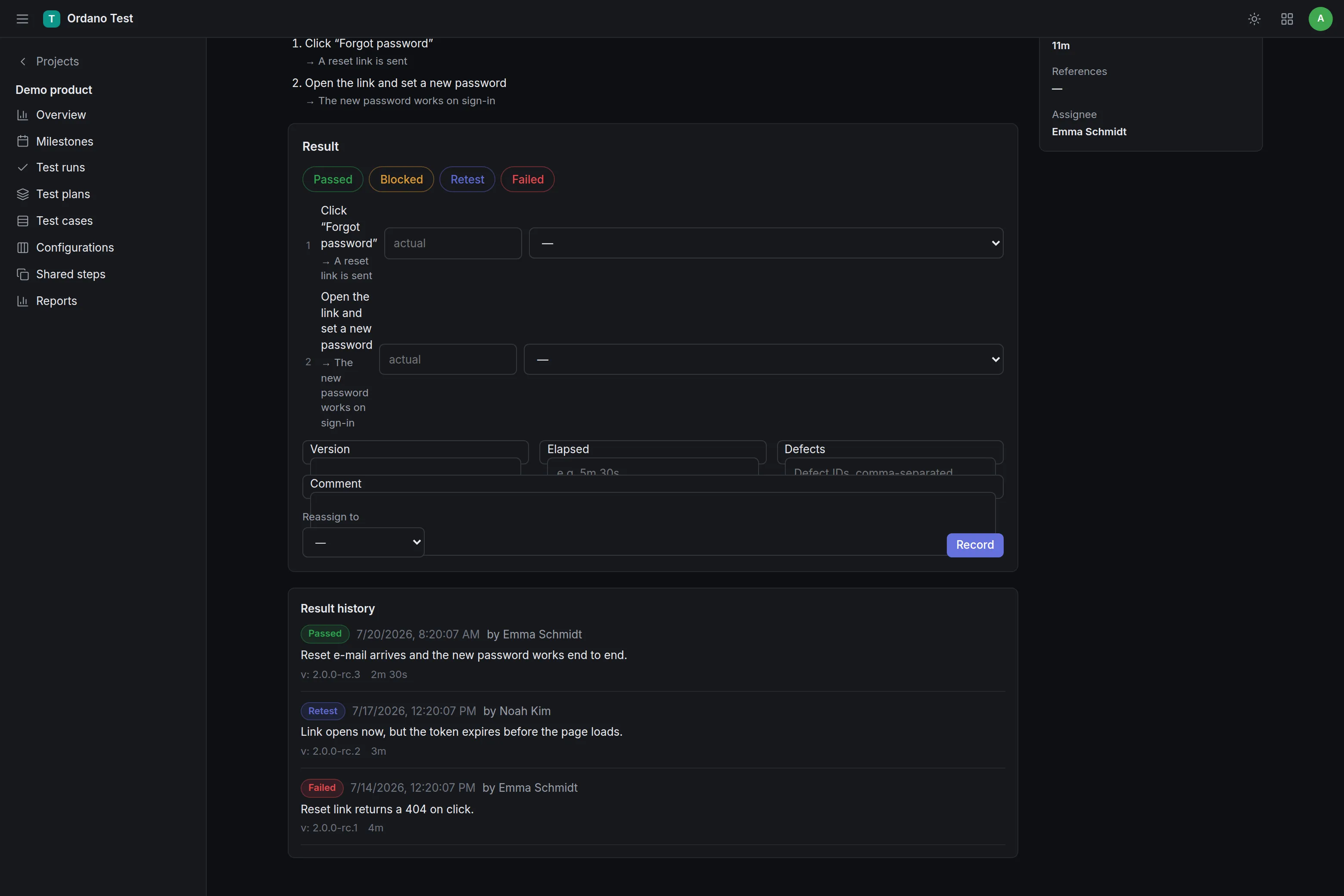Click the Result history heading
Image resolution: width=1344 pixels, height=896 pixels.
coord(338,609)
